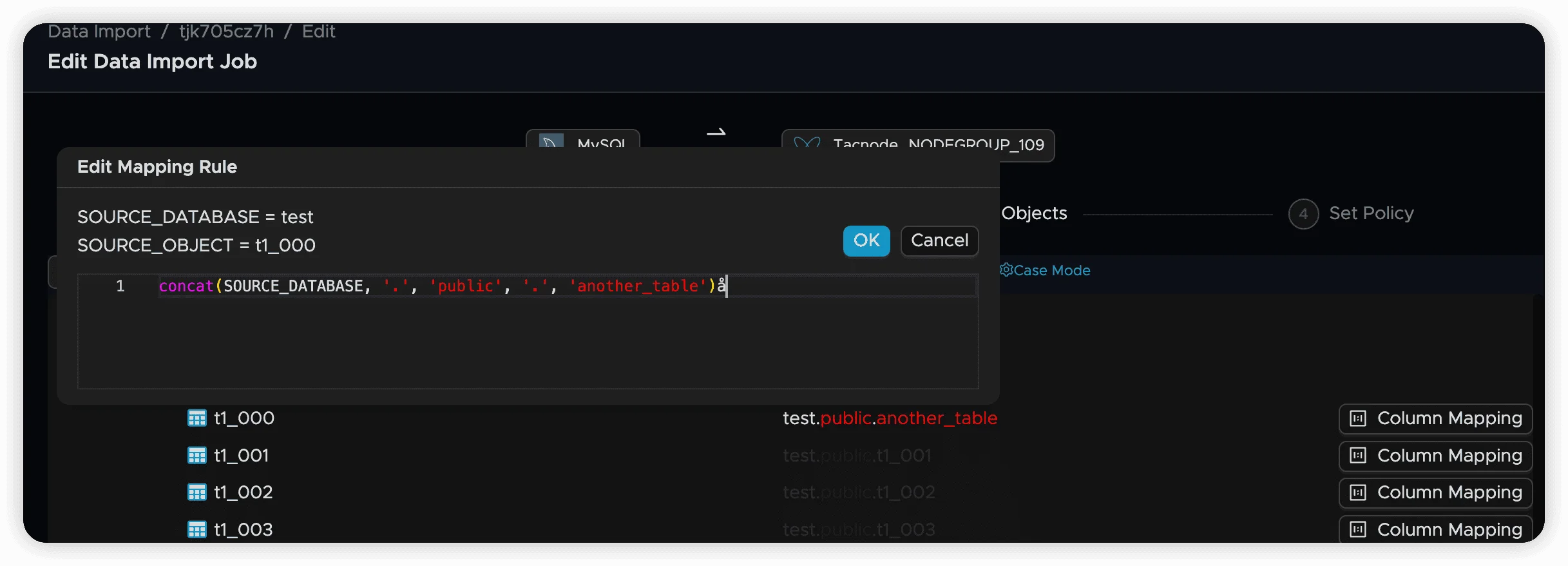Image resolution: width=1568 pixels, height=566 pixels.
Task: Open Column Mapping for t1_003
Action: 1435,530
